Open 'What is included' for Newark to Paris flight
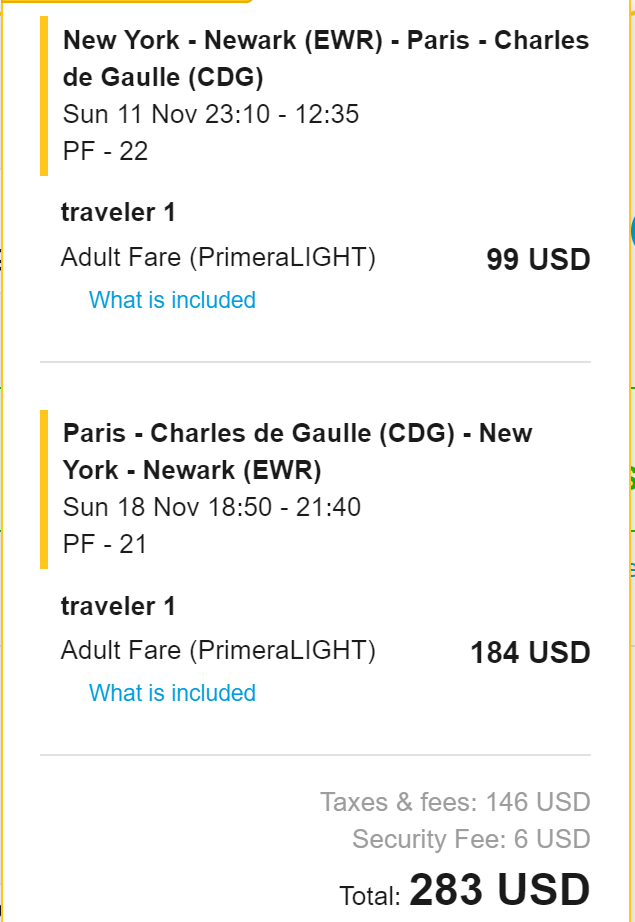The image size is (635, 922). [x=172, y=300]
